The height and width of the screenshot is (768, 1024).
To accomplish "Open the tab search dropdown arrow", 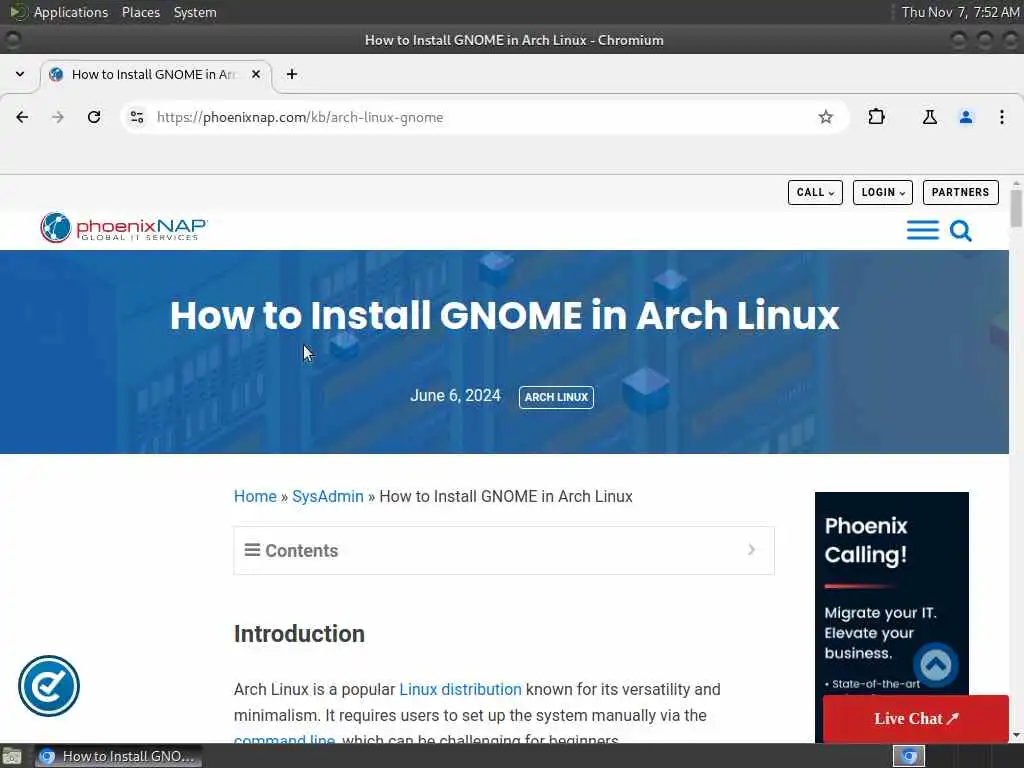I will [x=20, y=74].
